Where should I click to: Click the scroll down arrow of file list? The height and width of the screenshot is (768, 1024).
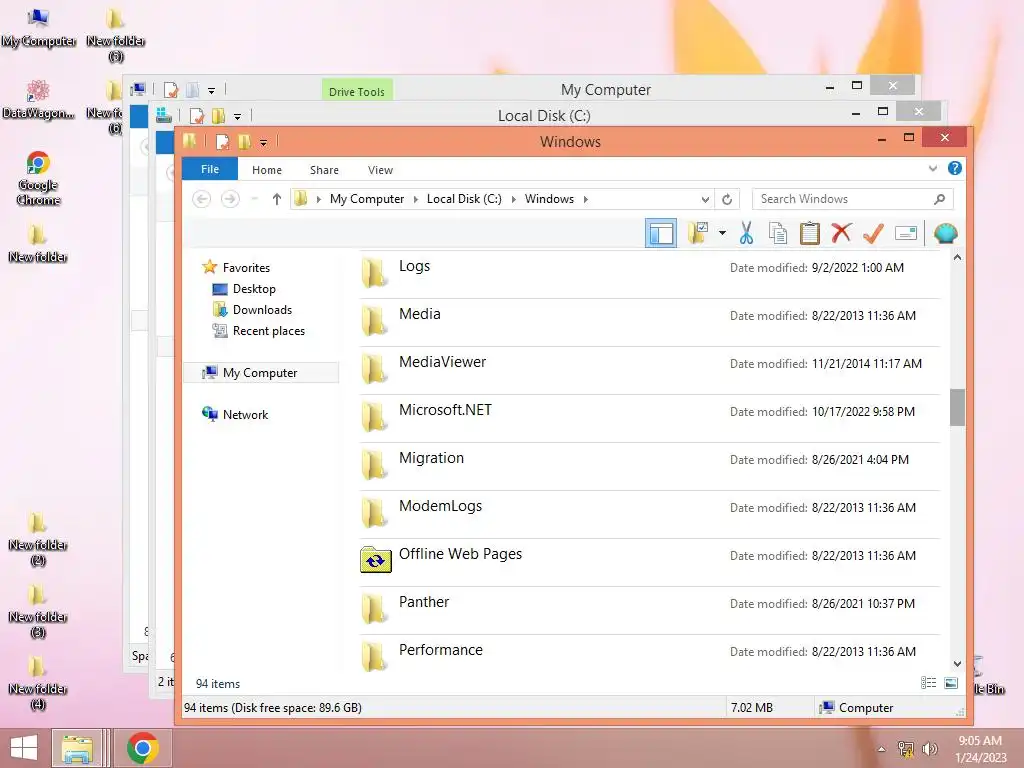point(957,664)
